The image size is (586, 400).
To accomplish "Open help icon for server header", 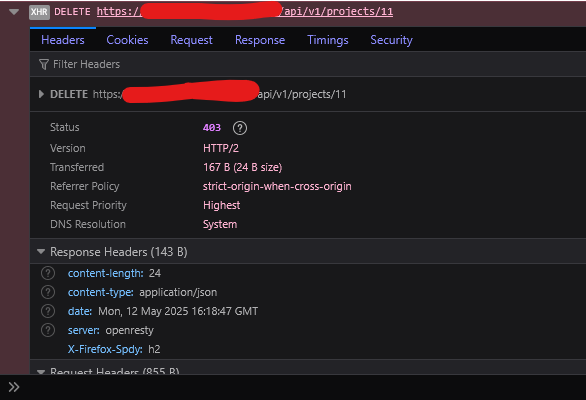I will pyautogui.click(x=48, y=330).
